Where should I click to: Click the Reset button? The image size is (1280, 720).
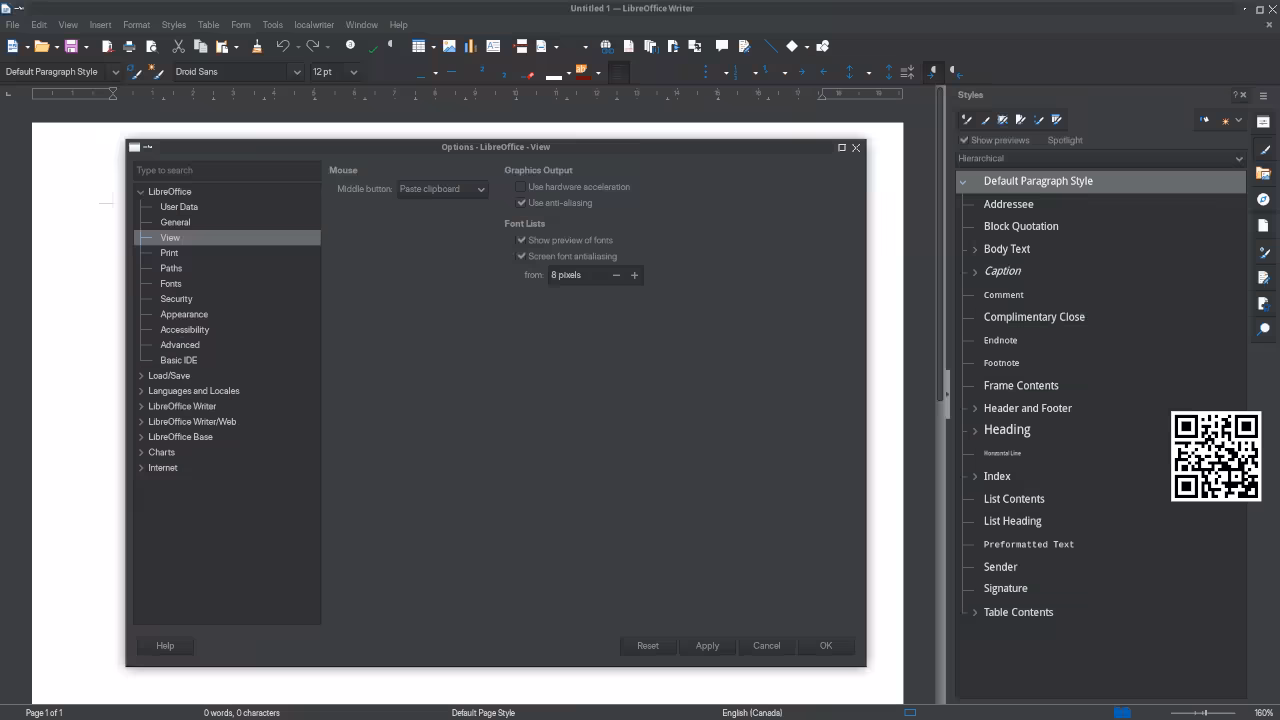coord(648,646)
